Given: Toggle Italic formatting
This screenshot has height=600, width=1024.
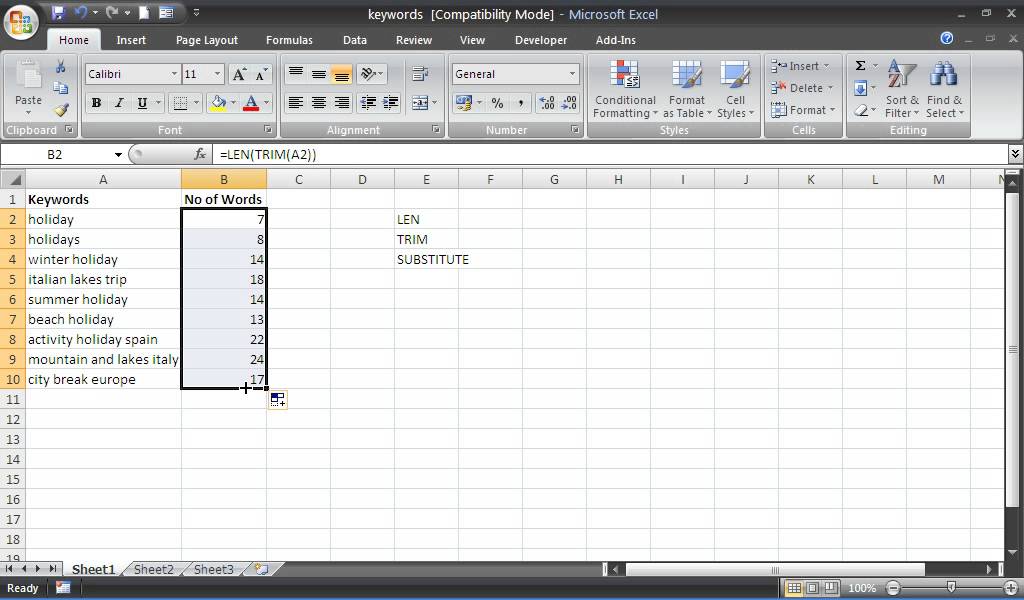Looking at the screenshot, I should (119, 103).
